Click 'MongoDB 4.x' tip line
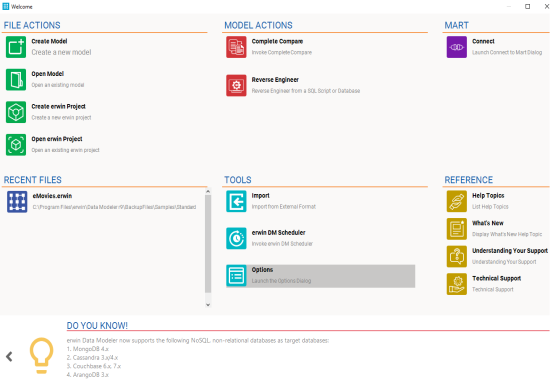550x380 pixels. (x=88, y=349)
